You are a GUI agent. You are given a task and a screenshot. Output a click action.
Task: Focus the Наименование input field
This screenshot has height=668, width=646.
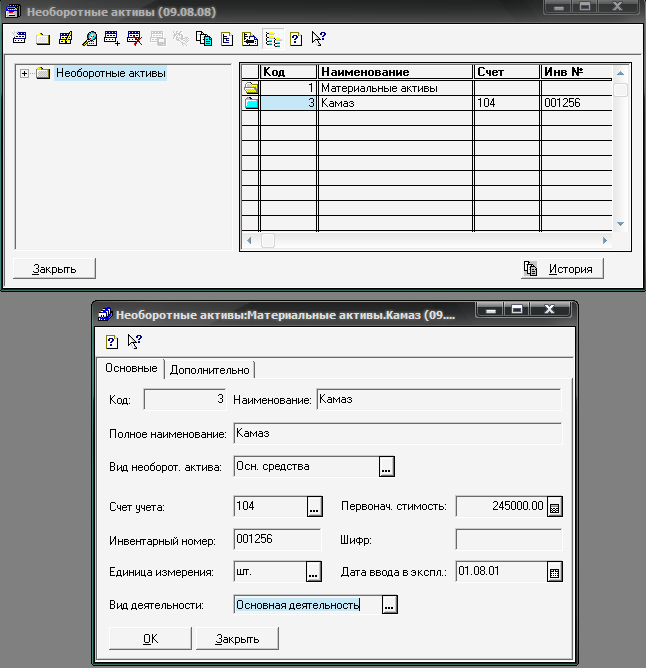[438, 400]
